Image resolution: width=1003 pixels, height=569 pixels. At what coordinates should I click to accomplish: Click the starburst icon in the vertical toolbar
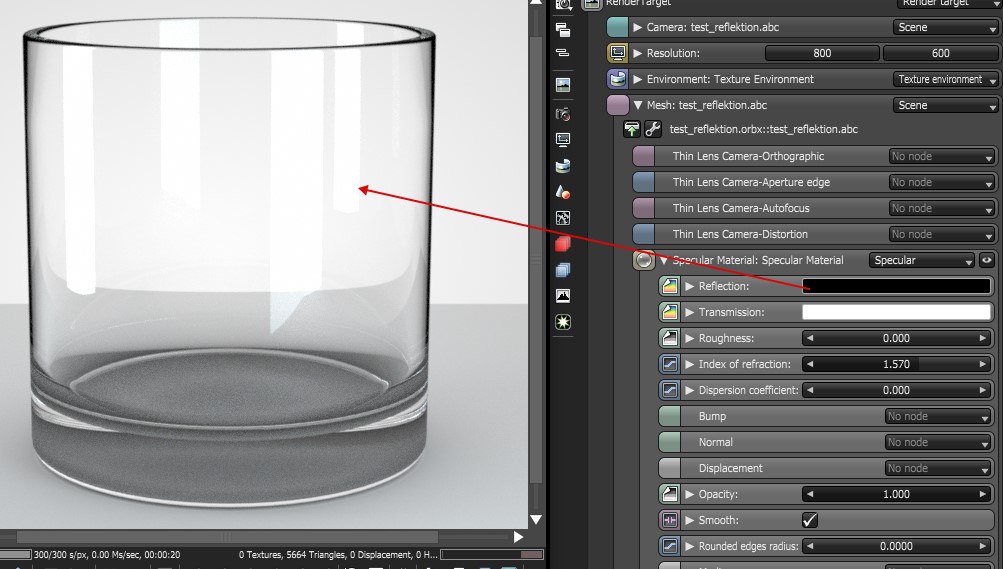(563, 322)
